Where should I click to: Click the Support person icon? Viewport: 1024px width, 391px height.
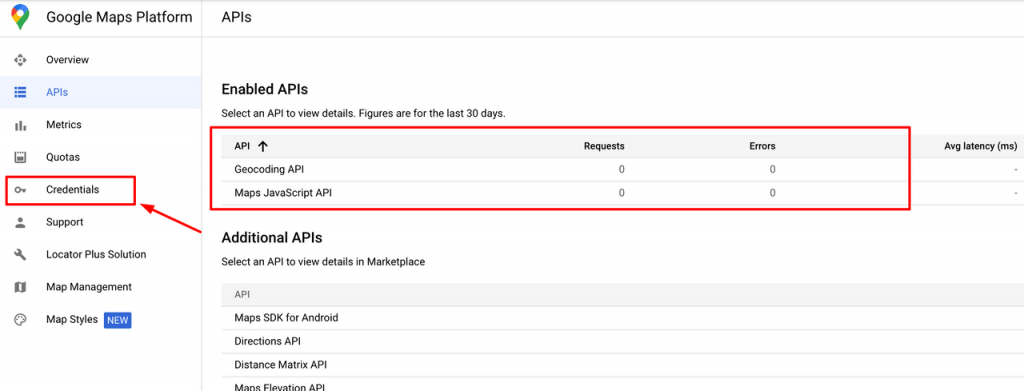coord(20,223)
